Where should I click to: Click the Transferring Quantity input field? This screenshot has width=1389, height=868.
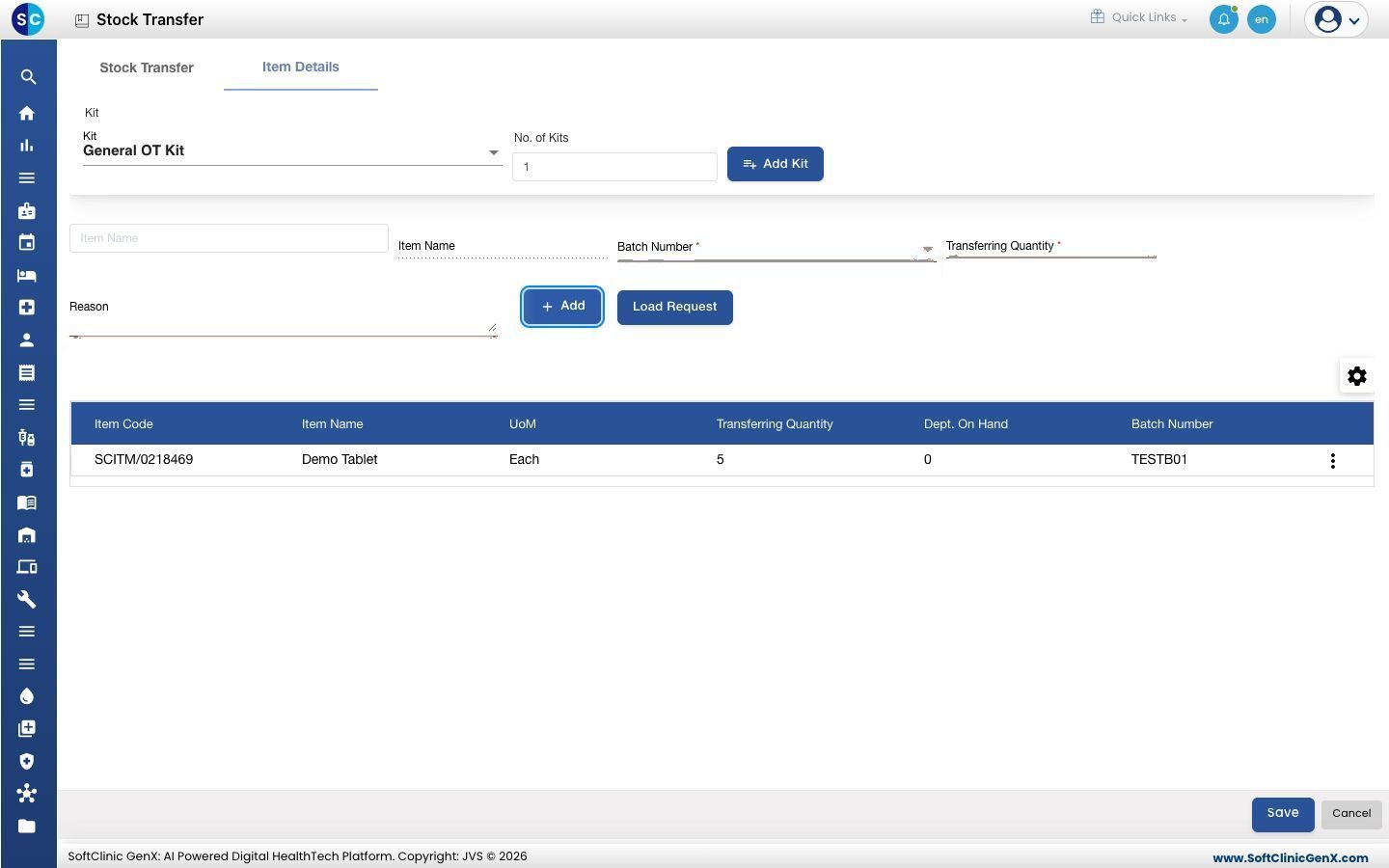1051,247
